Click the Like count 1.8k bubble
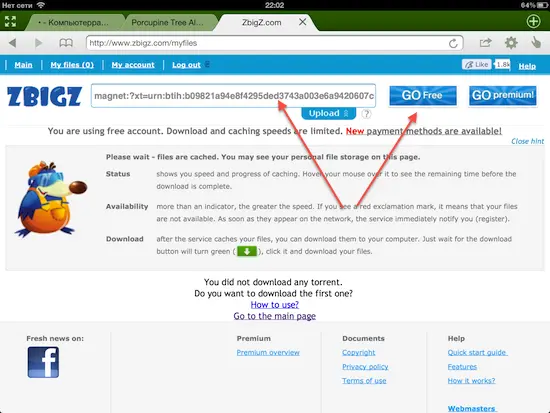550x413 pixels. tap(502, 65)
